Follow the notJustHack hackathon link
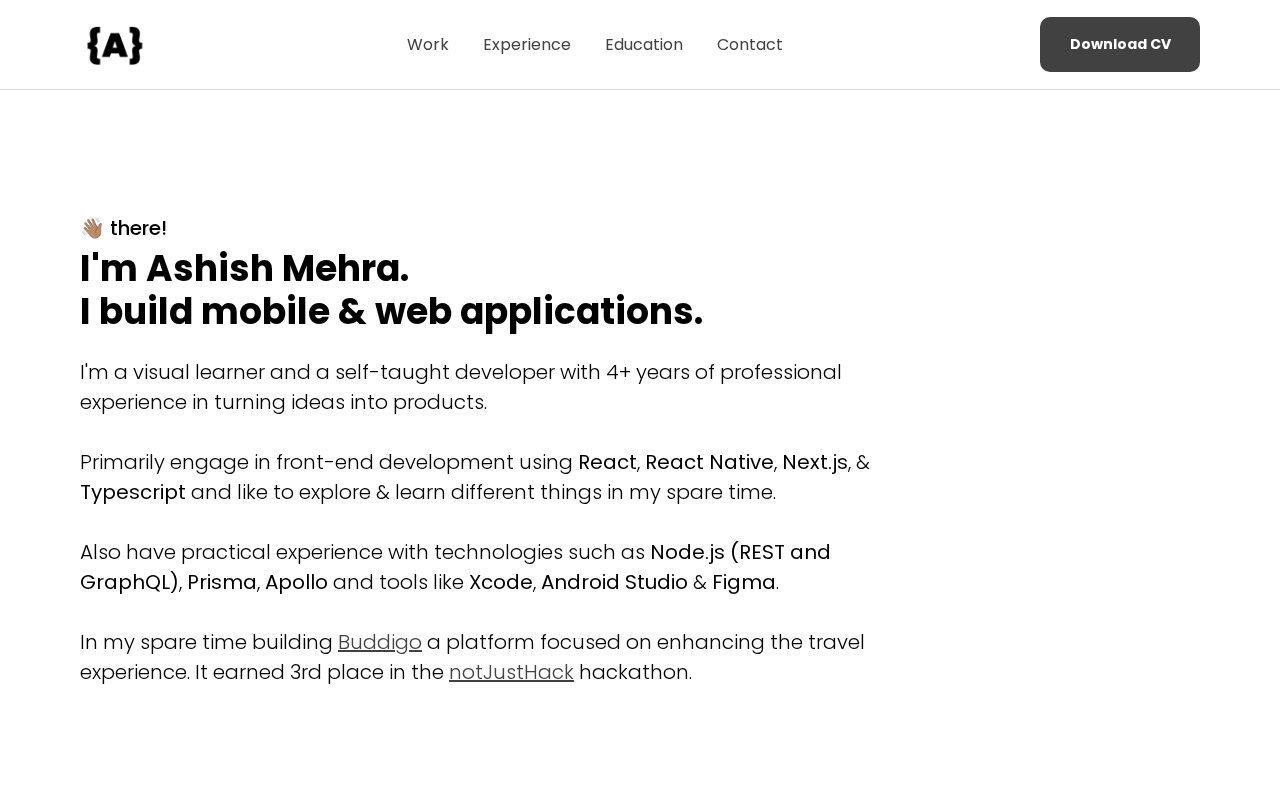The width and height of the screenshot is (1280, 800). coord(511,672)
